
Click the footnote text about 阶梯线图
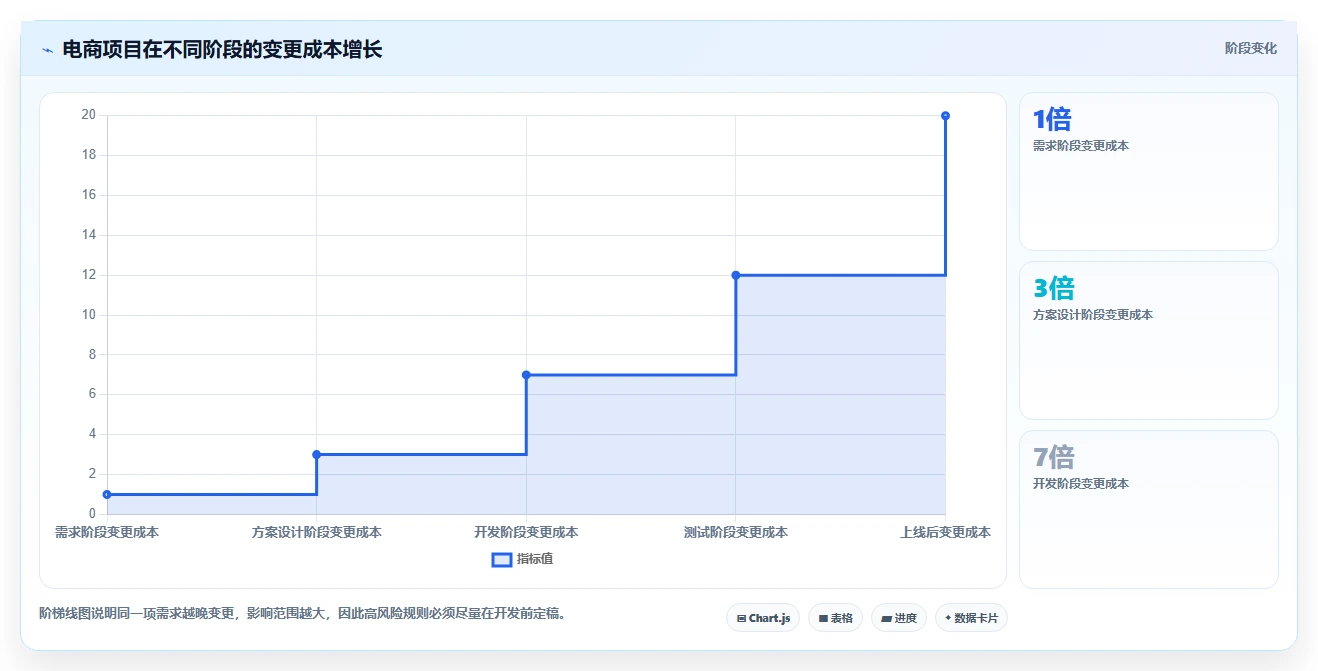[x=302, y=613]
